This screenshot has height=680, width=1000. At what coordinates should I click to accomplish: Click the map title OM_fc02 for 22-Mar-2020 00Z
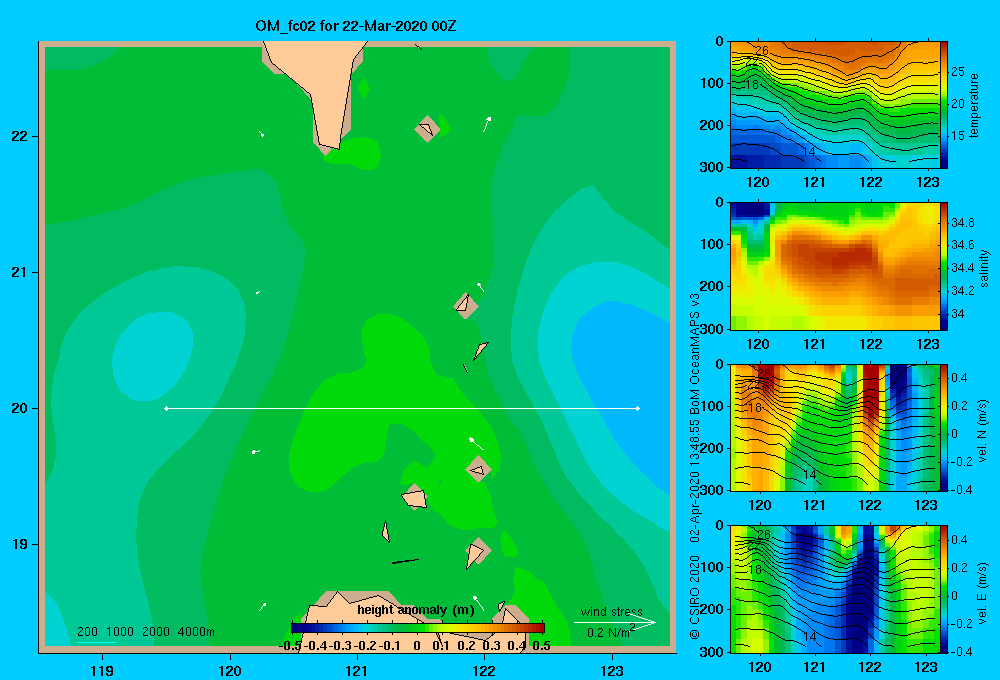coord(355,26)
